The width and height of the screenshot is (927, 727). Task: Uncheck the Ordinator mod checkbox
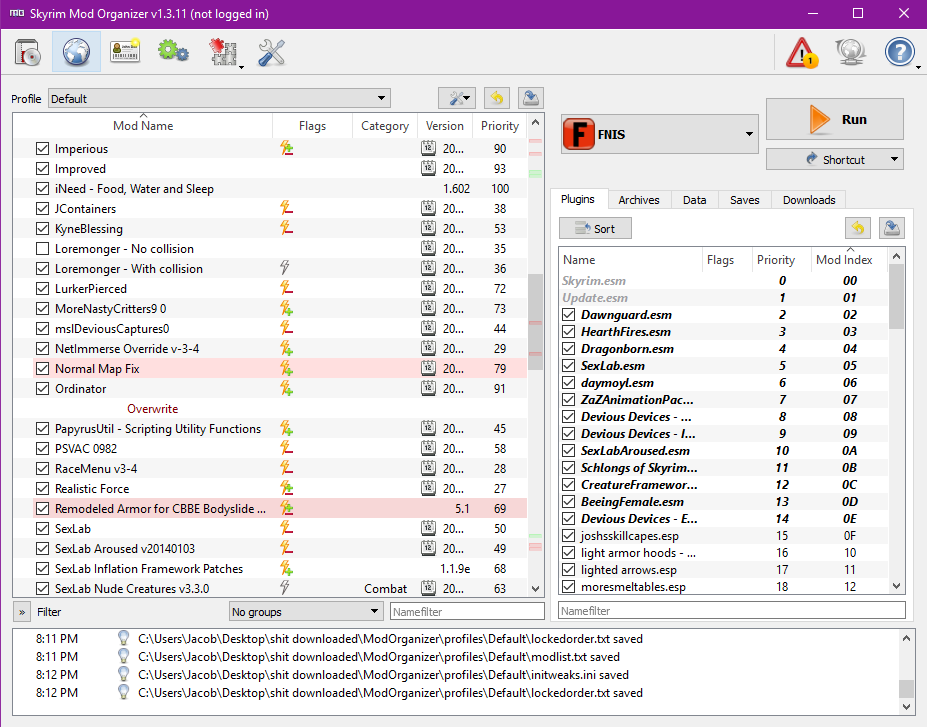[x=42, y=389]
